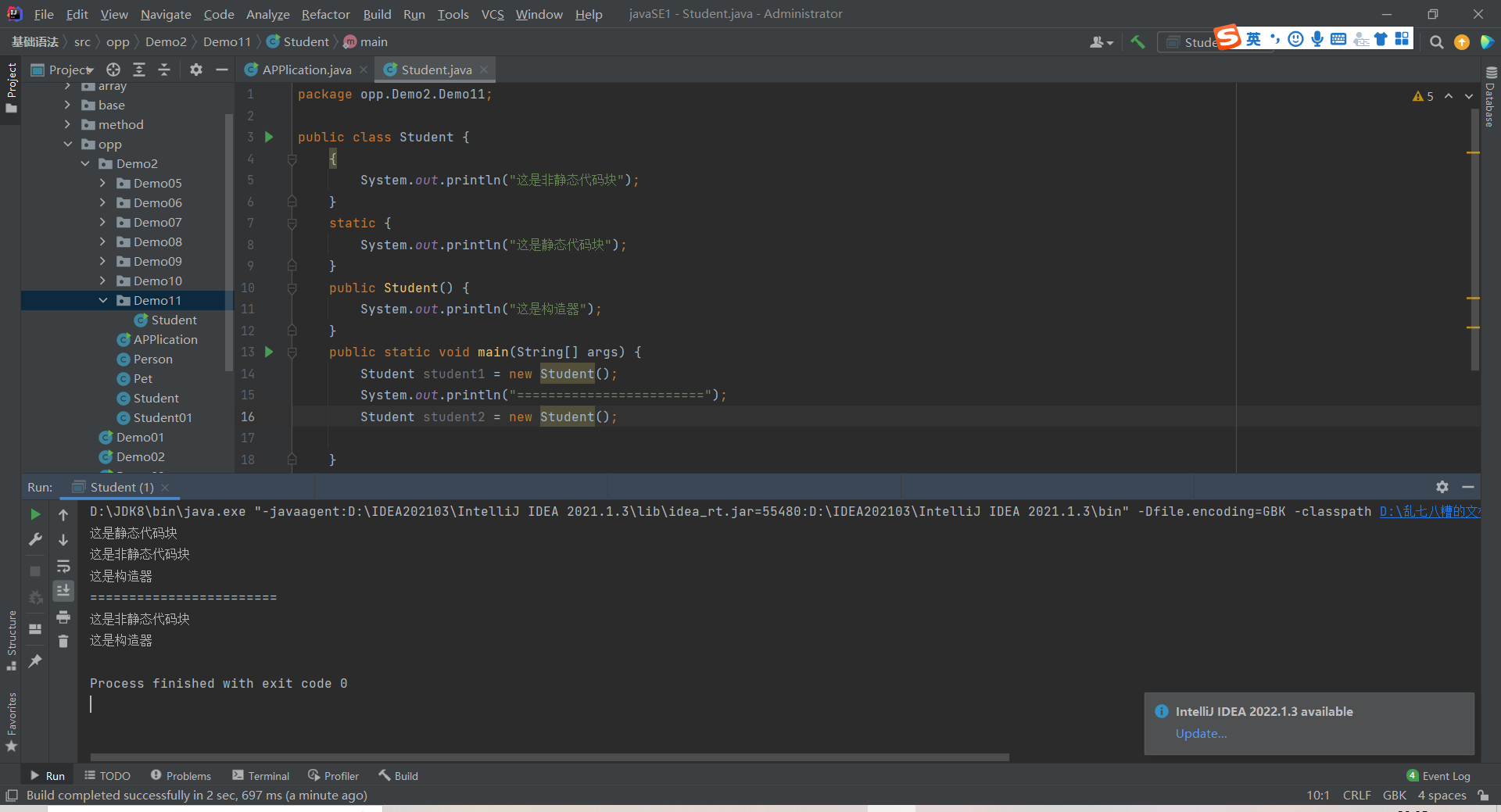This screenshot has height=812, width=1501.
Task: Collapse the opp folder
Action: pos(68,145)
